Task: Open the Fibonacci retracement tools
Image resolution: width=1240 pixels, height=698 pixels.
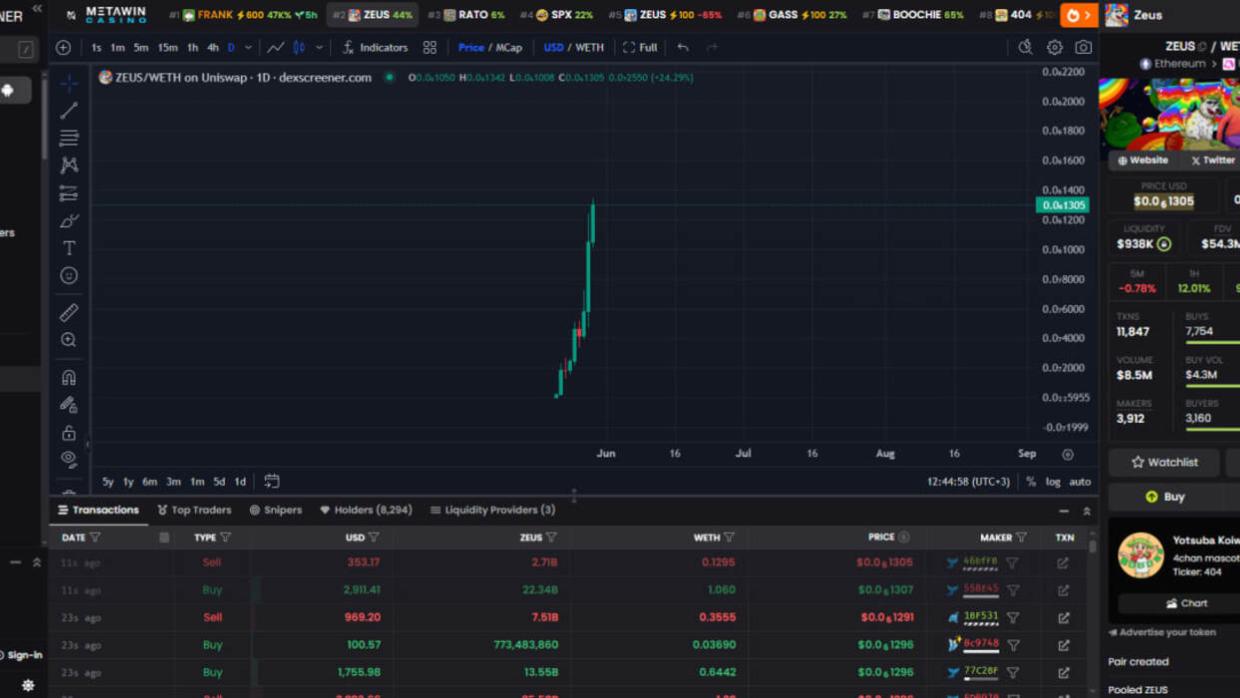Action: coord(69,138)
